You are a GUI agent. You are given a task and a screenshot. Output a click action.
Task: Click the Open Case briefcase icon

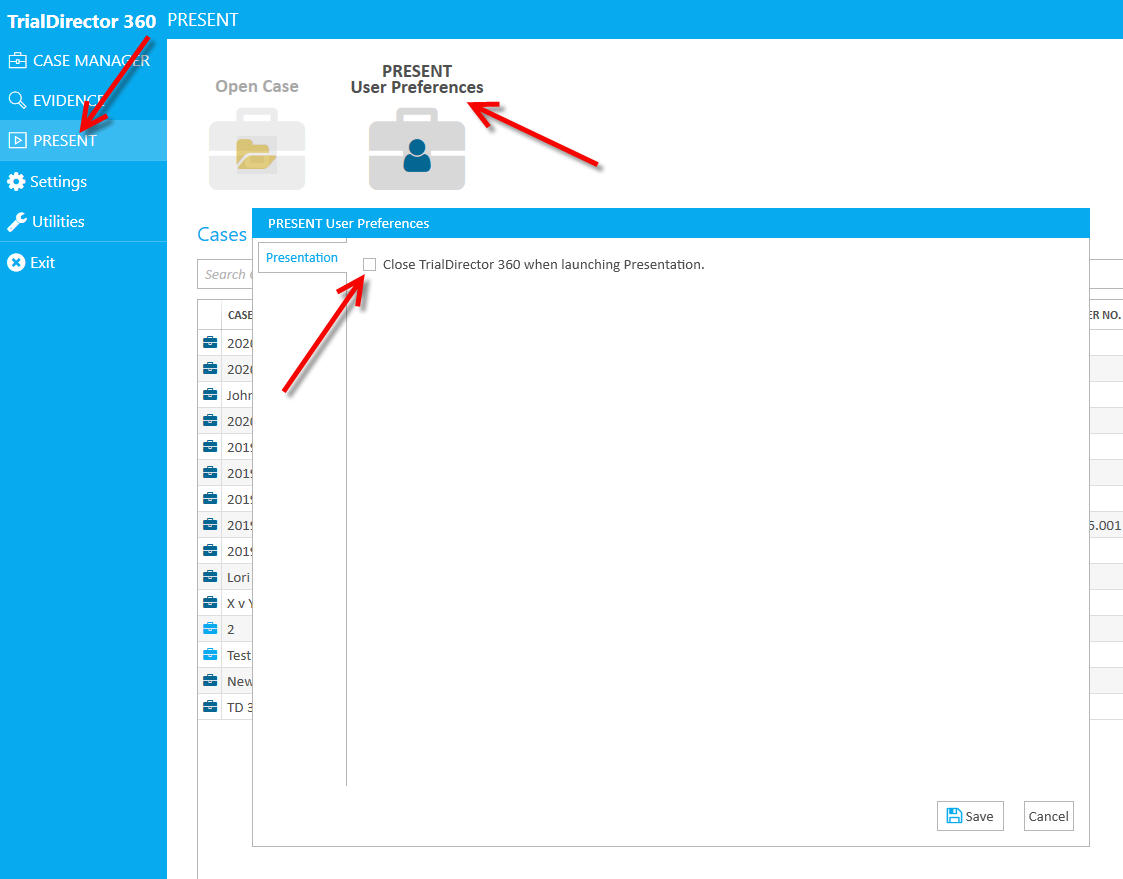coord(257,149)
